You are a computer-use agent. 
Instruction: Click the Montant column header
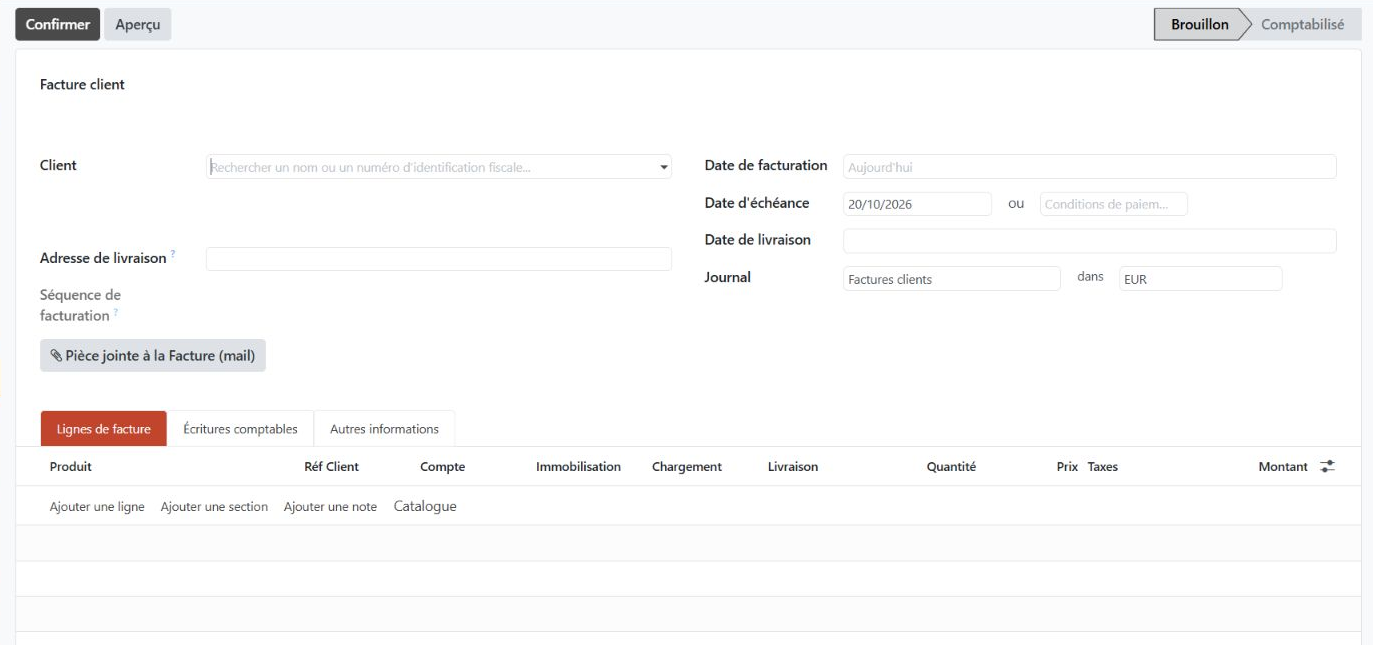point(1283,467)
